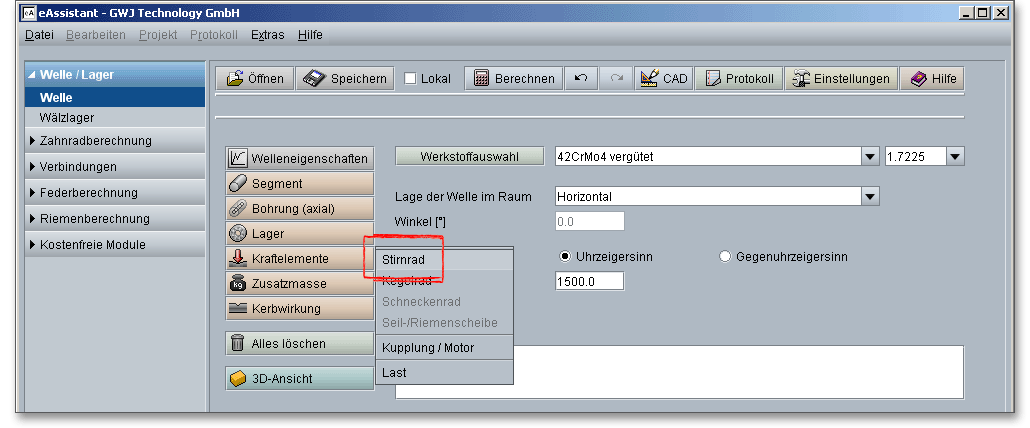Viewport: 1030px width, 428px height.
Task: Open the Hilfe book icon
Action: pos(932,79)
